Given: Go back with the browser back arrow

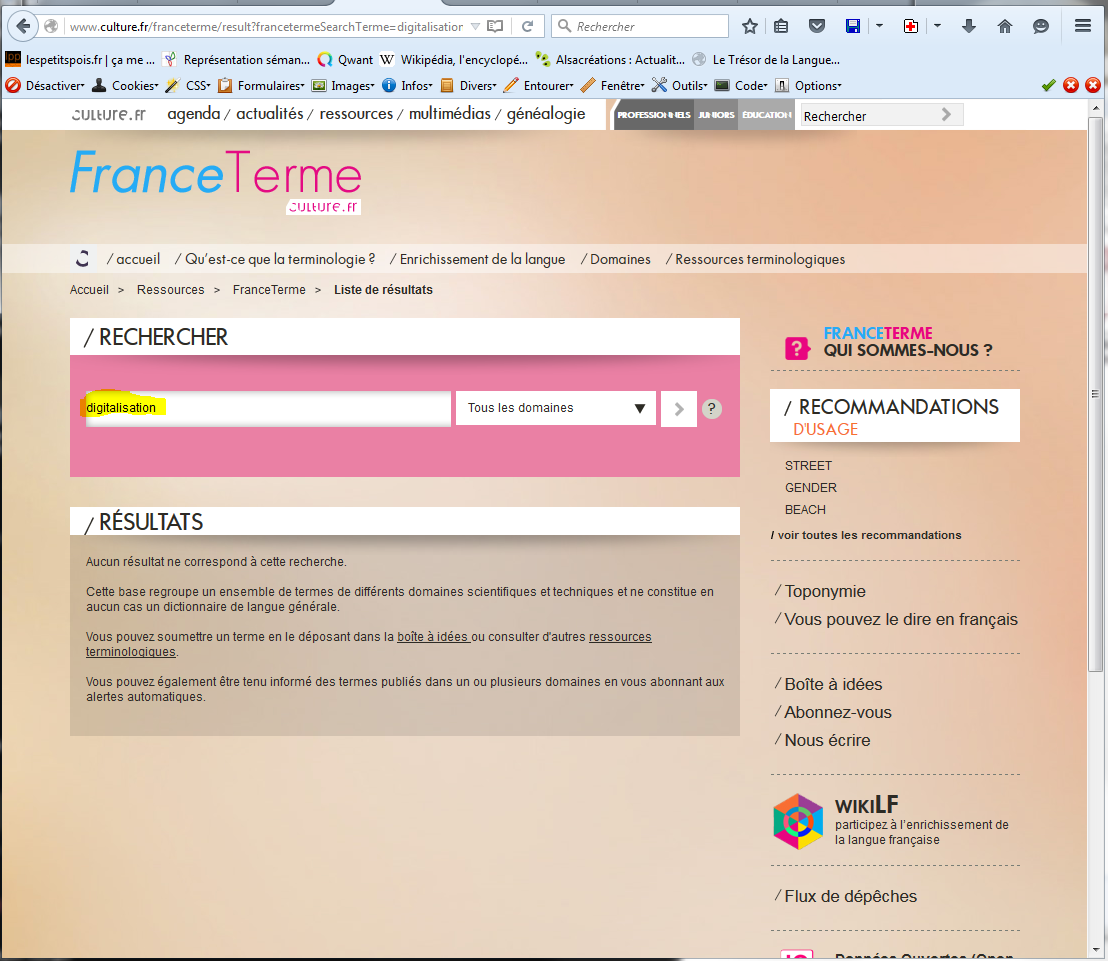Looking at the screenshot, I should 23,26.
